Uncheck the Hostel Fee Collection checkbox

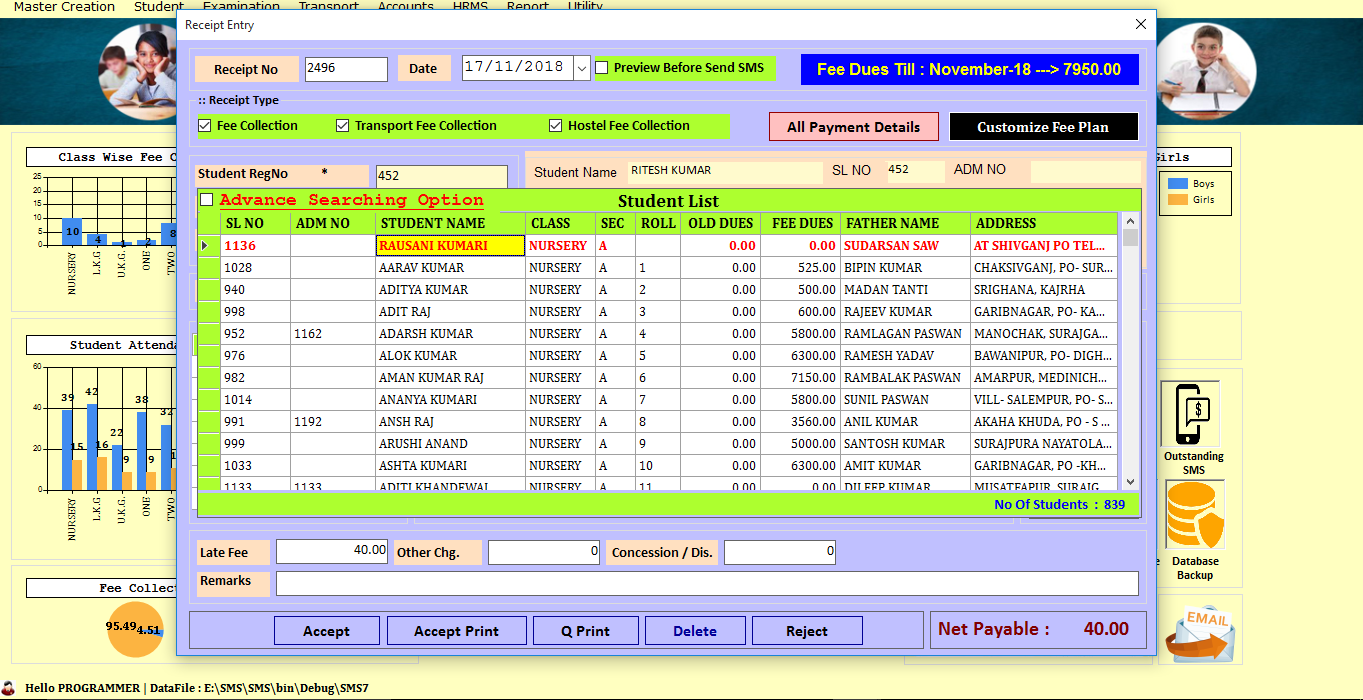pos(556,126)
